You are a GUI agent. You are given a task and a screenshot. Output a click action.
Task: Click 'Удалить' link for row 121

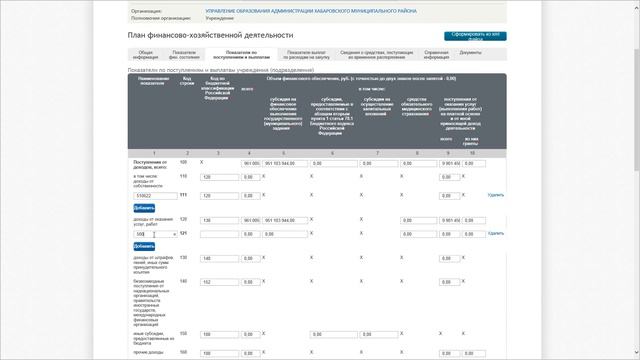(496, 233)
